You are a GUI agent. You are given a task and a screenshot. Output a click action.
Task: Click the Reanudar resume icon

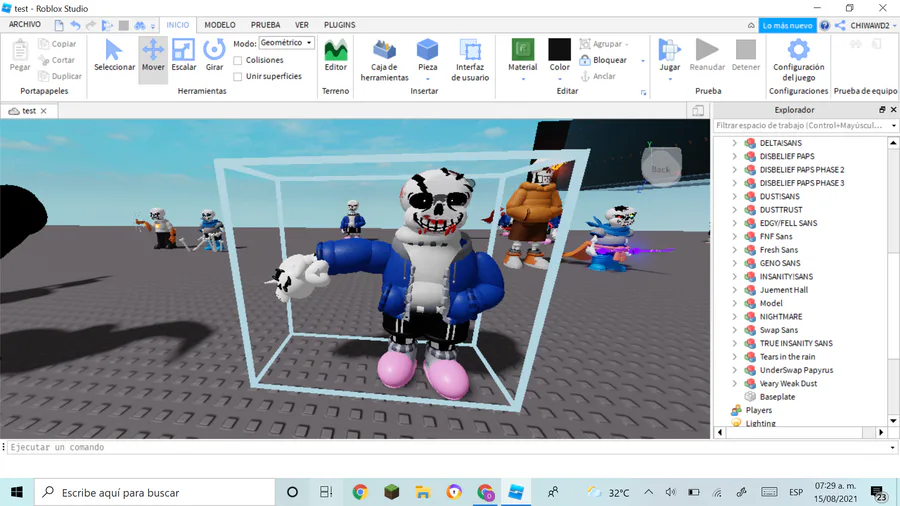tap(707, 50)
